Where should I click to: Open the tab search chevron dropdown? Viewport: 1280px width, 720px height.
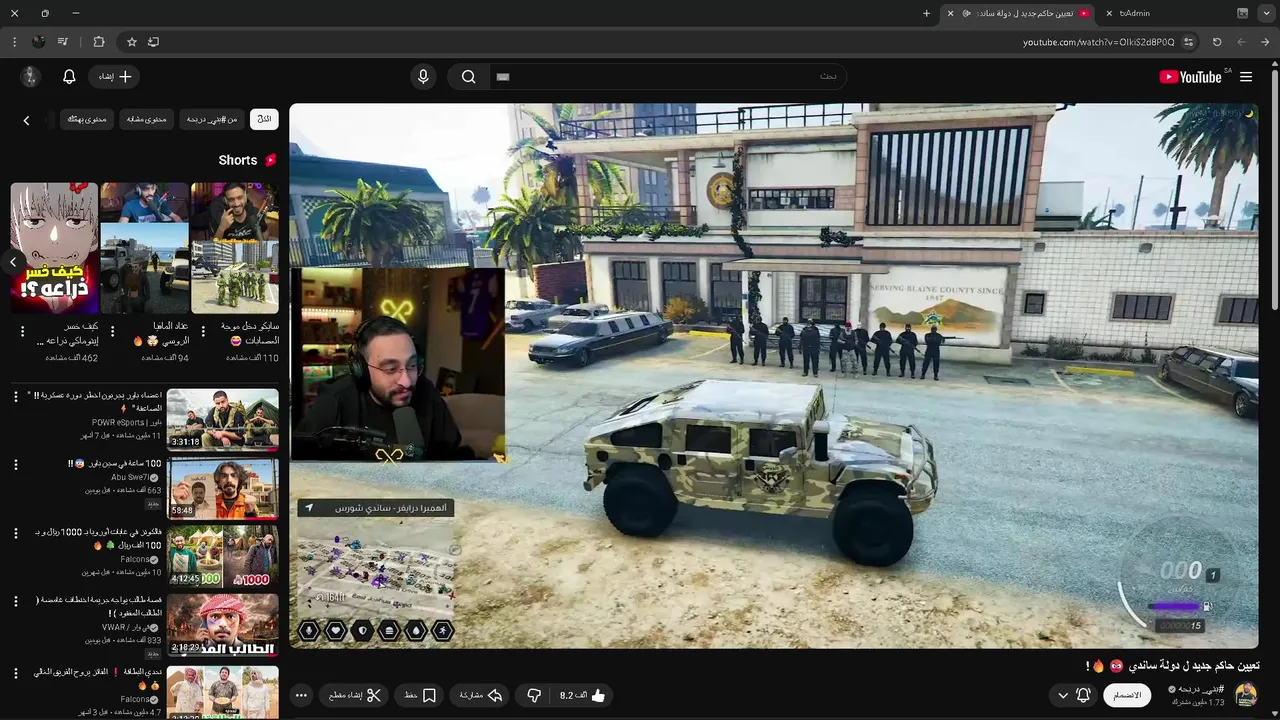pos(1266,13)
